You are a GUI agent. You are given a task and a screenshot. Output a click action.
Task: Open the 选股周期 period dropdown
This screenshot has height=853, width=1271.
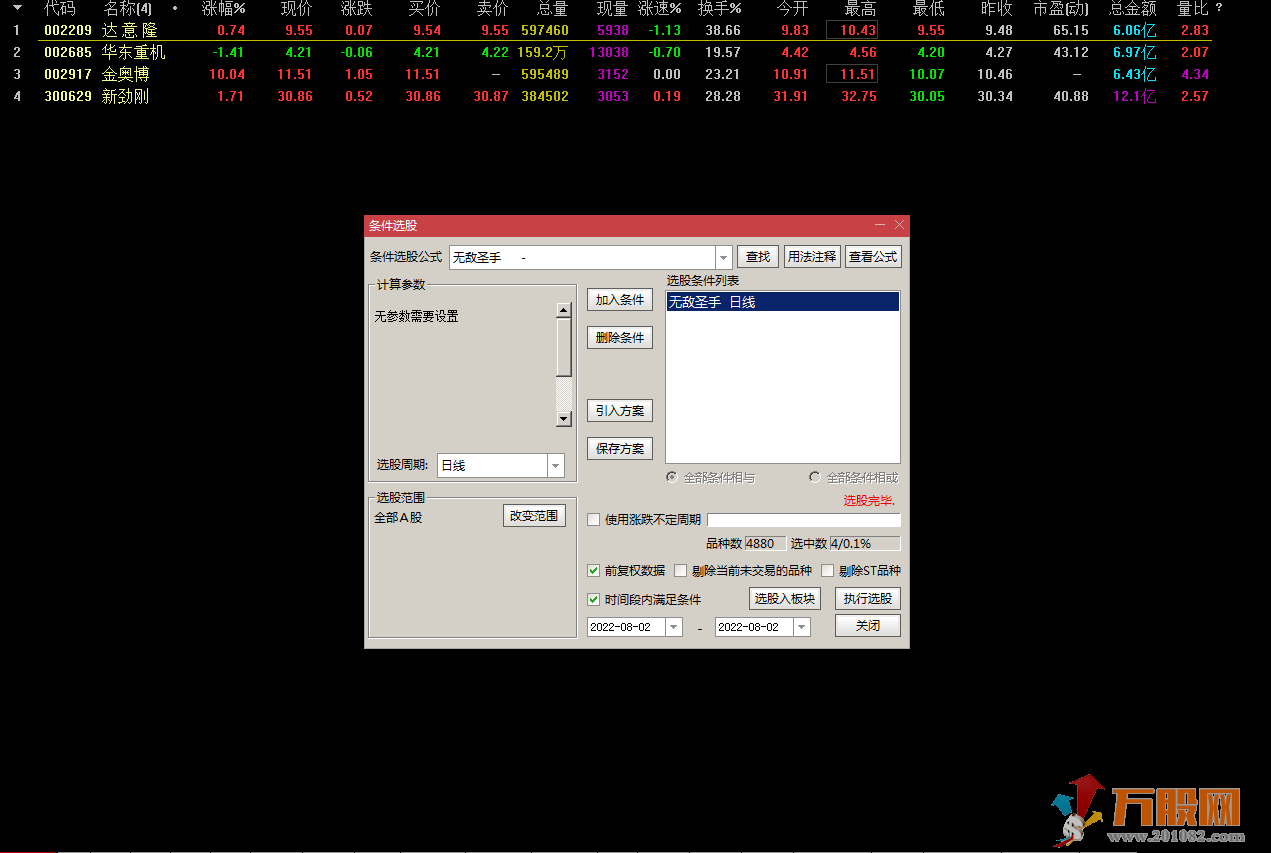pyautogui.click(x=556, y=465)
